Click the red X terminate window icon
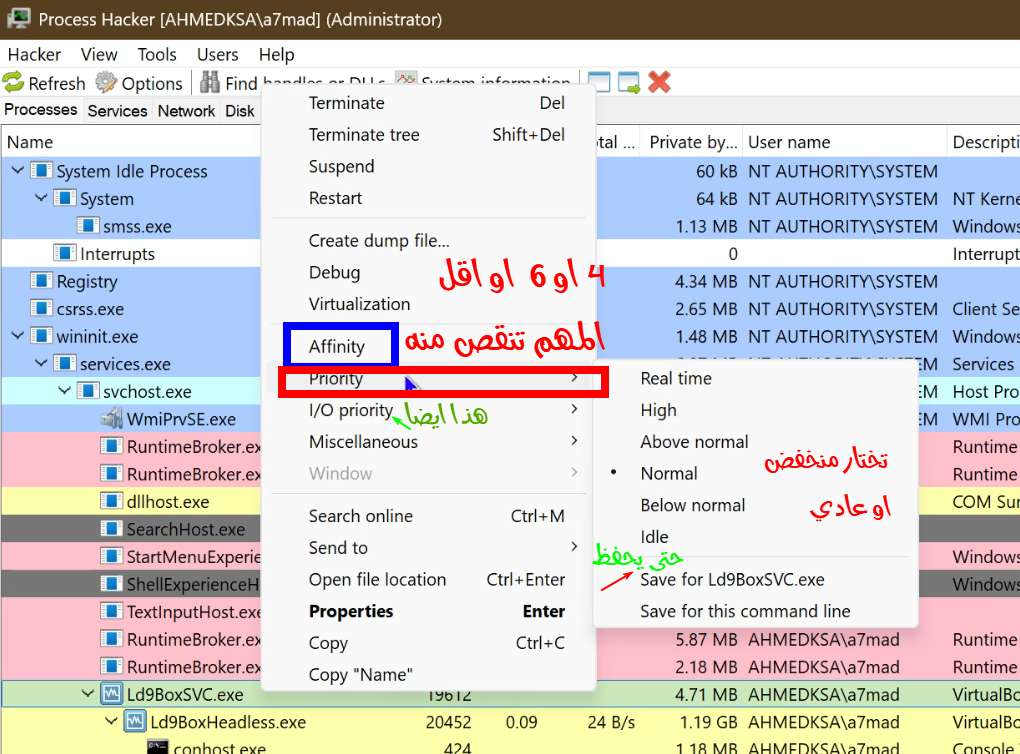Image resolution: width=1020 pixels, height=754 pixels. pos(659,82)
